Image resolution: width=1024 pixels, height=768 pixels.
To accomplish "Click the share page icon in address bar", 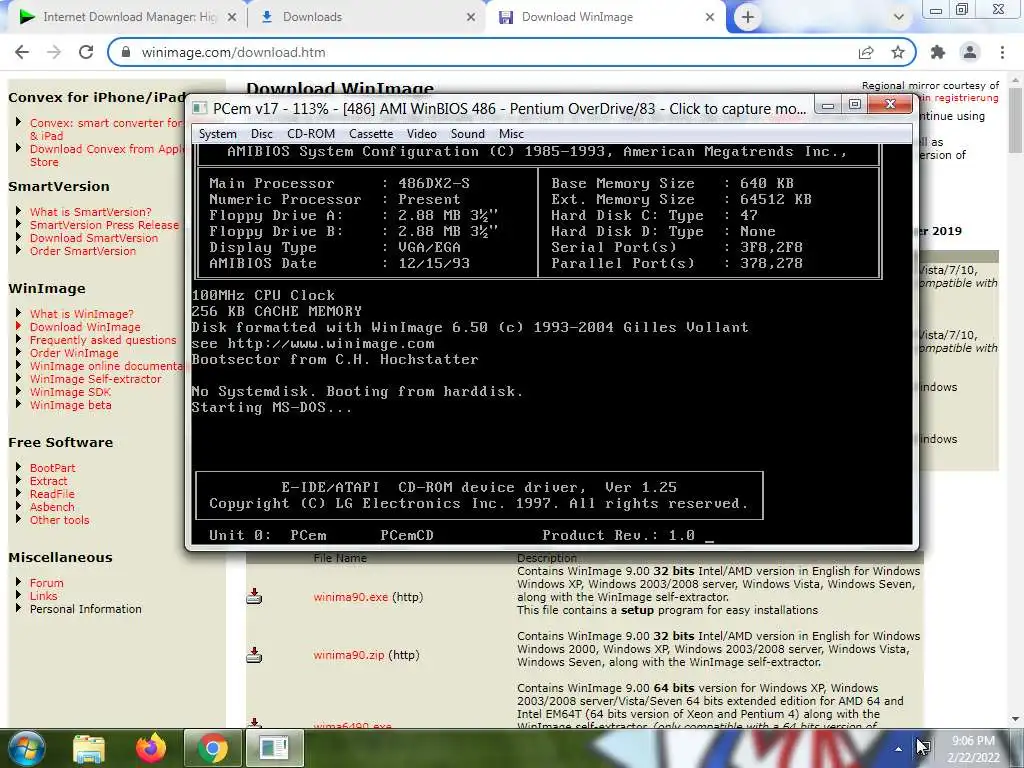I will pos(866,52).
